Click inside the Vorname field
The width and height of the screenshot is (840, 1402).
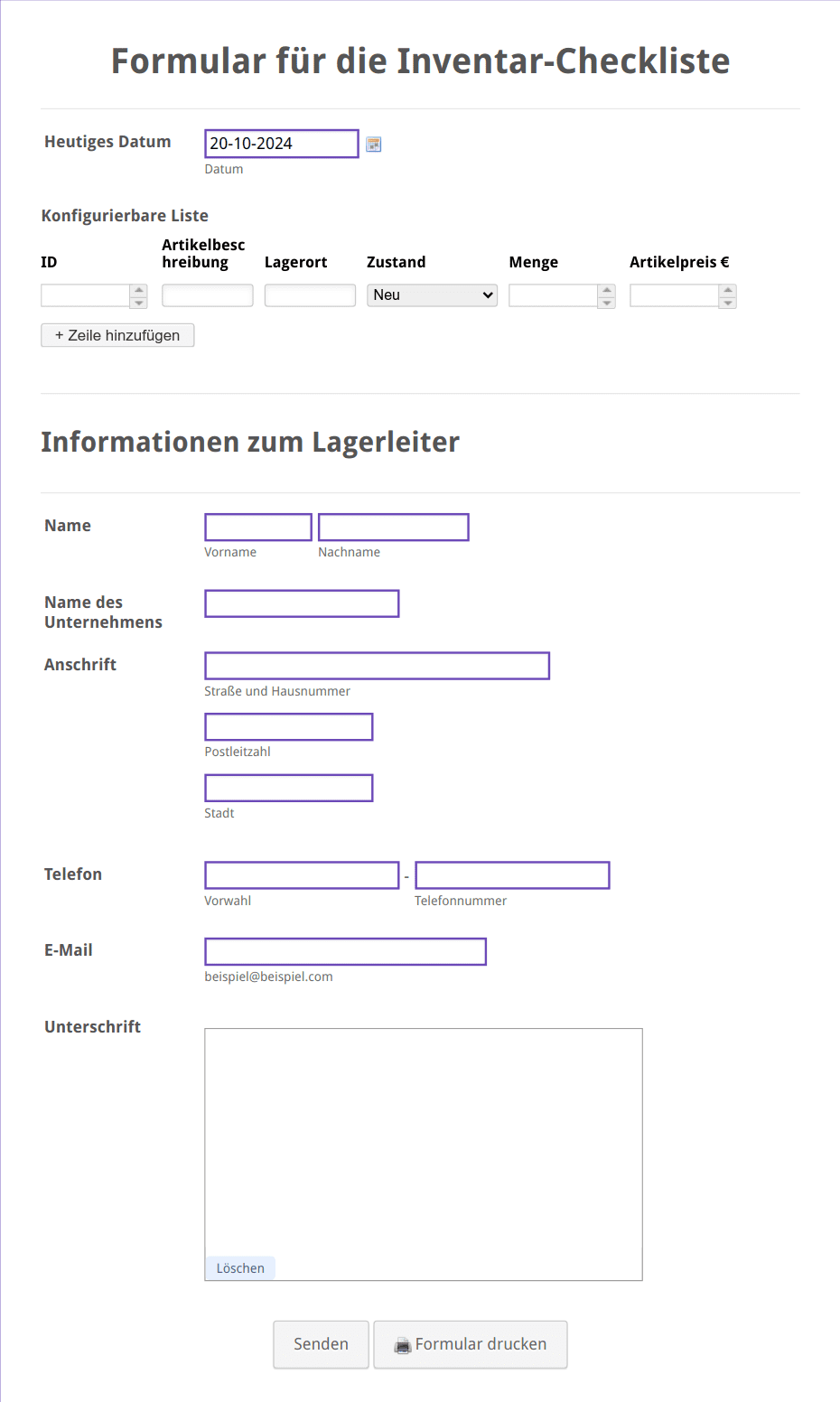point(257,527)
